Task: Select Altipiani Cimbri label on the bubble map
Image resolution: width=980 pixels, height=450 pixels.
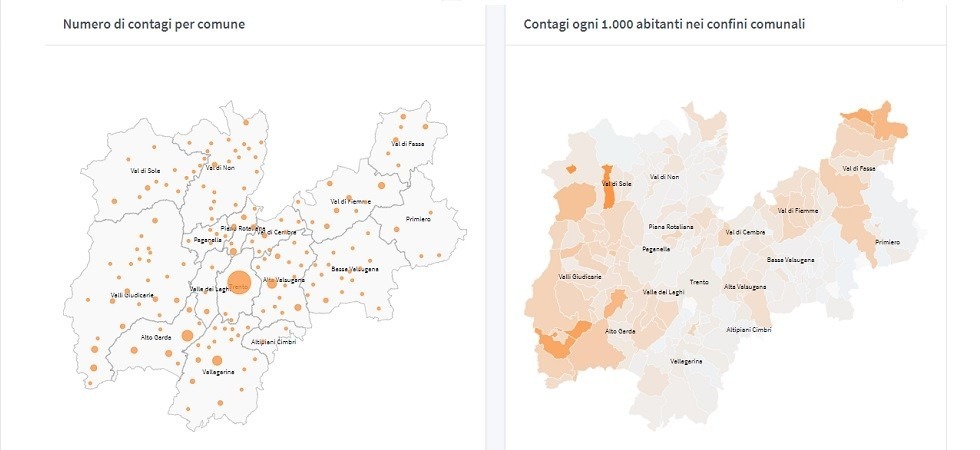Action: click(274, 342)
